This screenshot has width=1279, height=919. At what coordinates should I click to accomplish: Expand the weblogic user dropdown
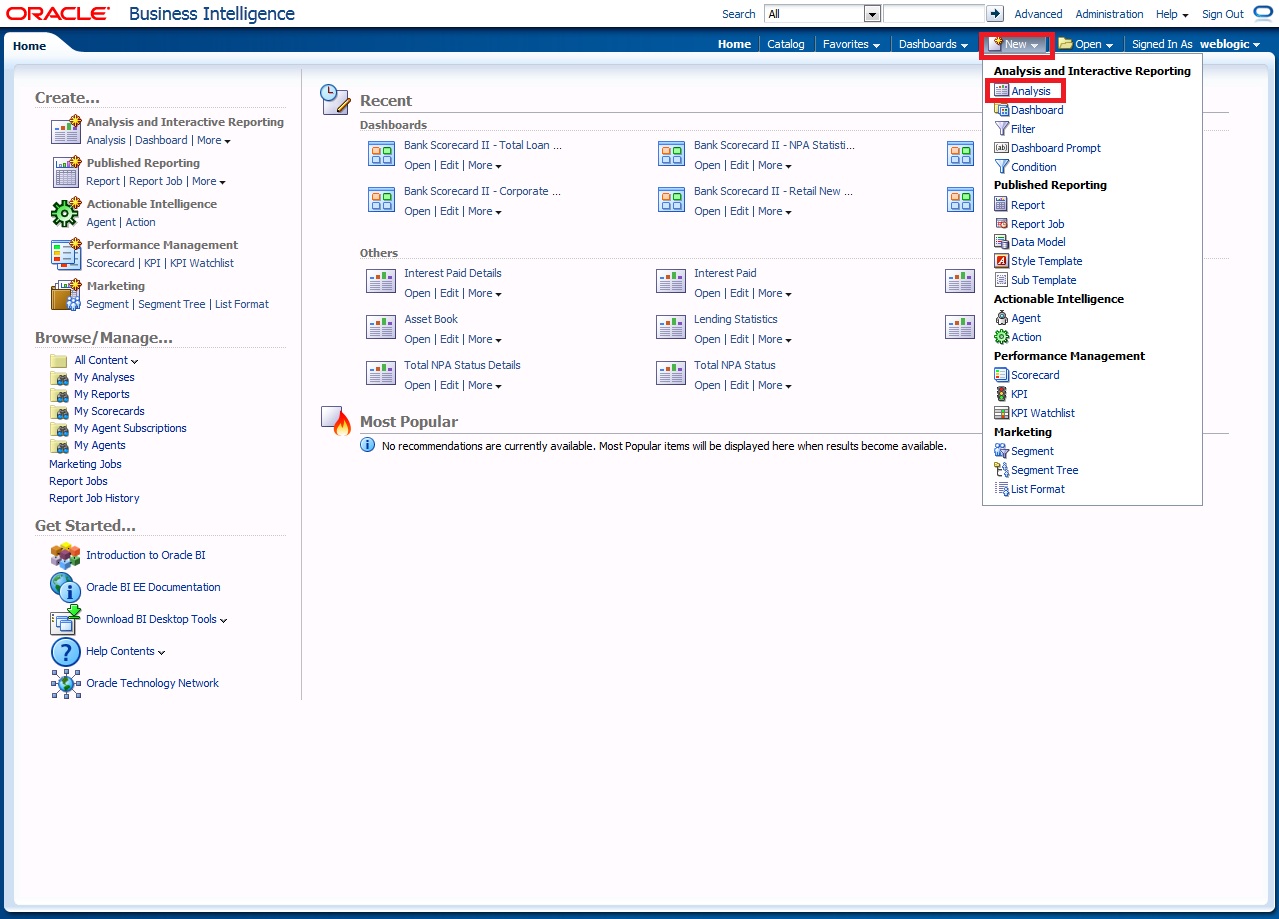1230,44
